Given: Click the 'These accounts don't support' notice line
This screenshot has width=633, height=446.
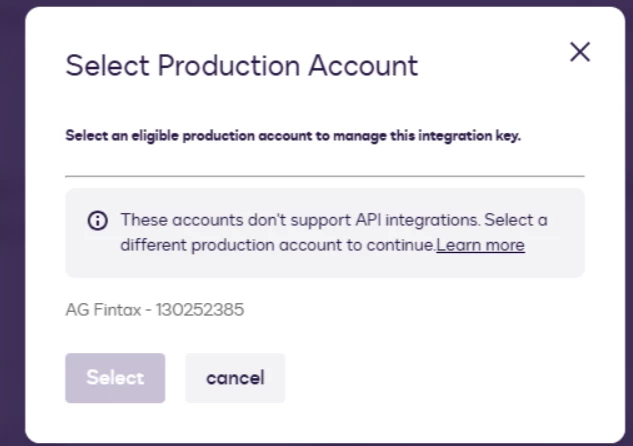Looking at the screenshot, I should 333,220.
